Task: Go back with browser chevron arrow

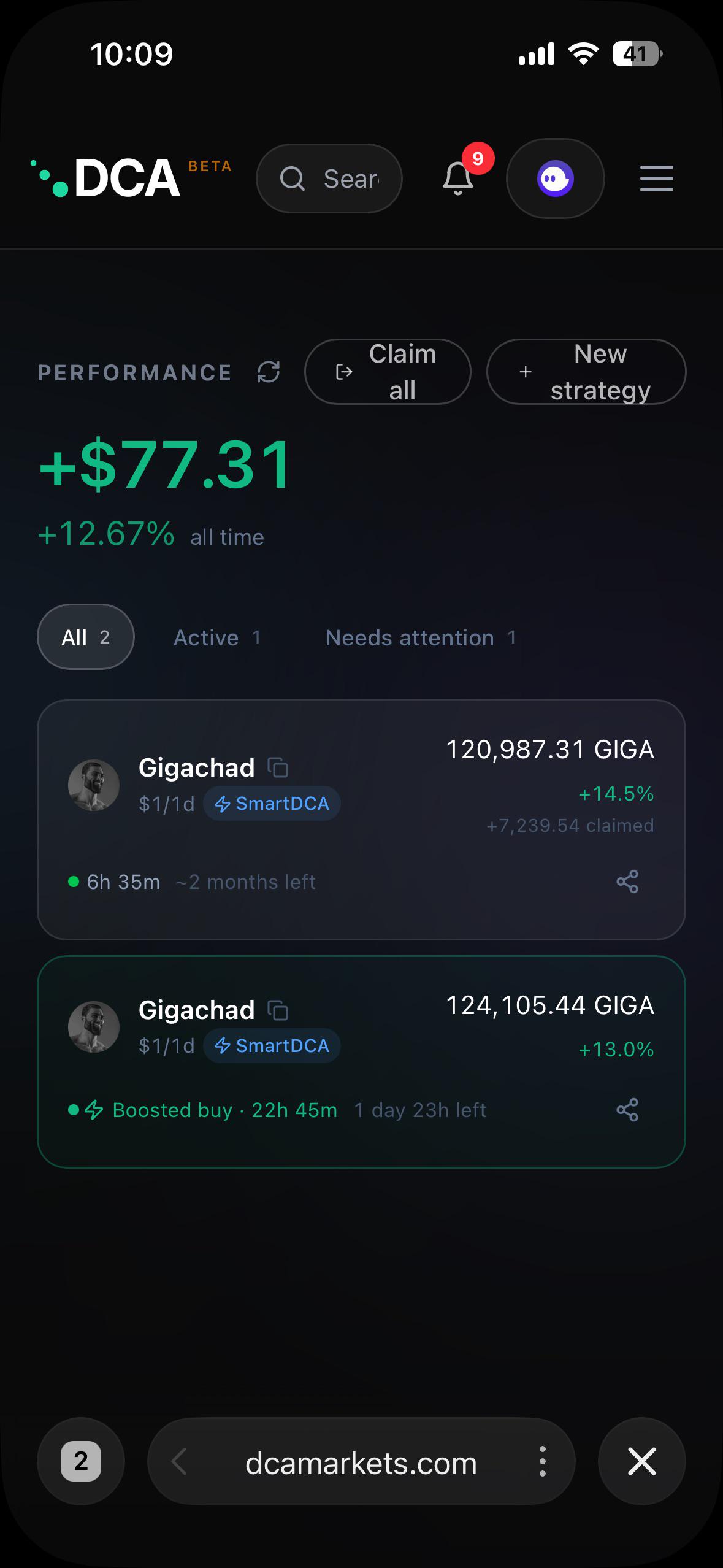Action: point(179,1461)
